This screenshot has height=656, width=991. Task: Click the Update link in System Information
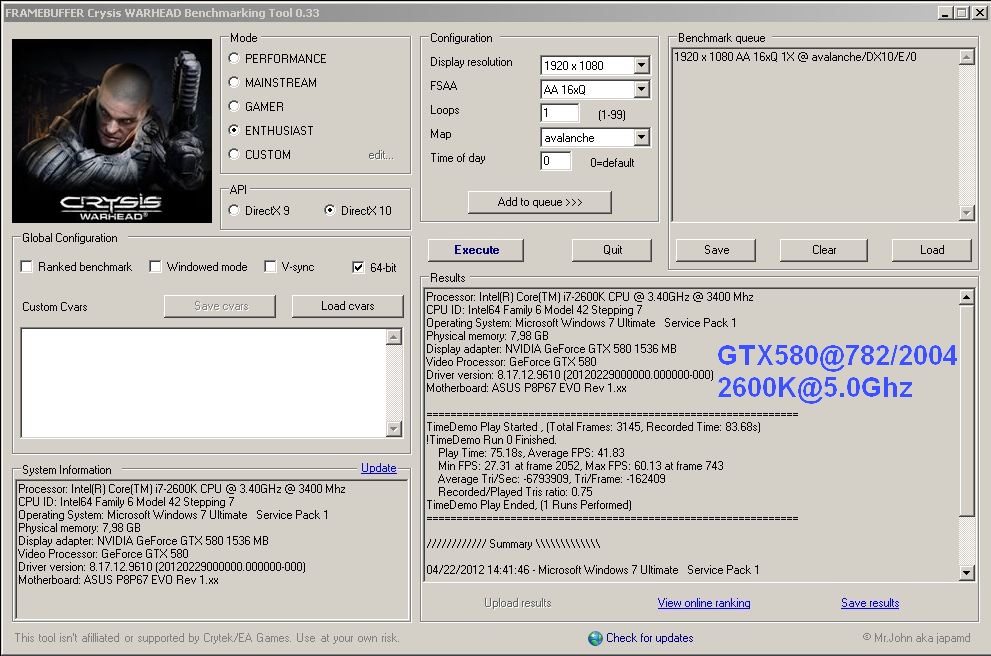coord(379,468)
